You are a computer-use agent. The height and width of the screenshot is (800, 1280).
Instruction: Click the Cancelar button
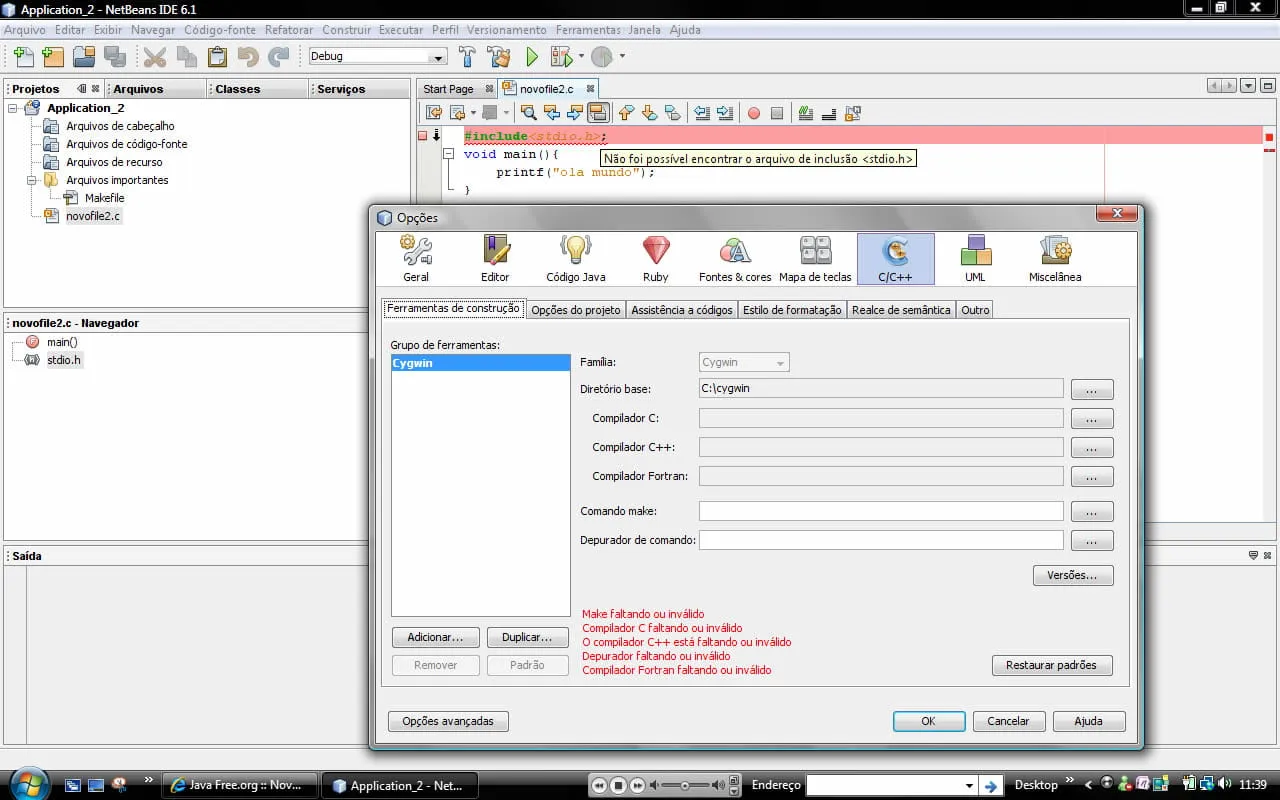coord(1008,721)
